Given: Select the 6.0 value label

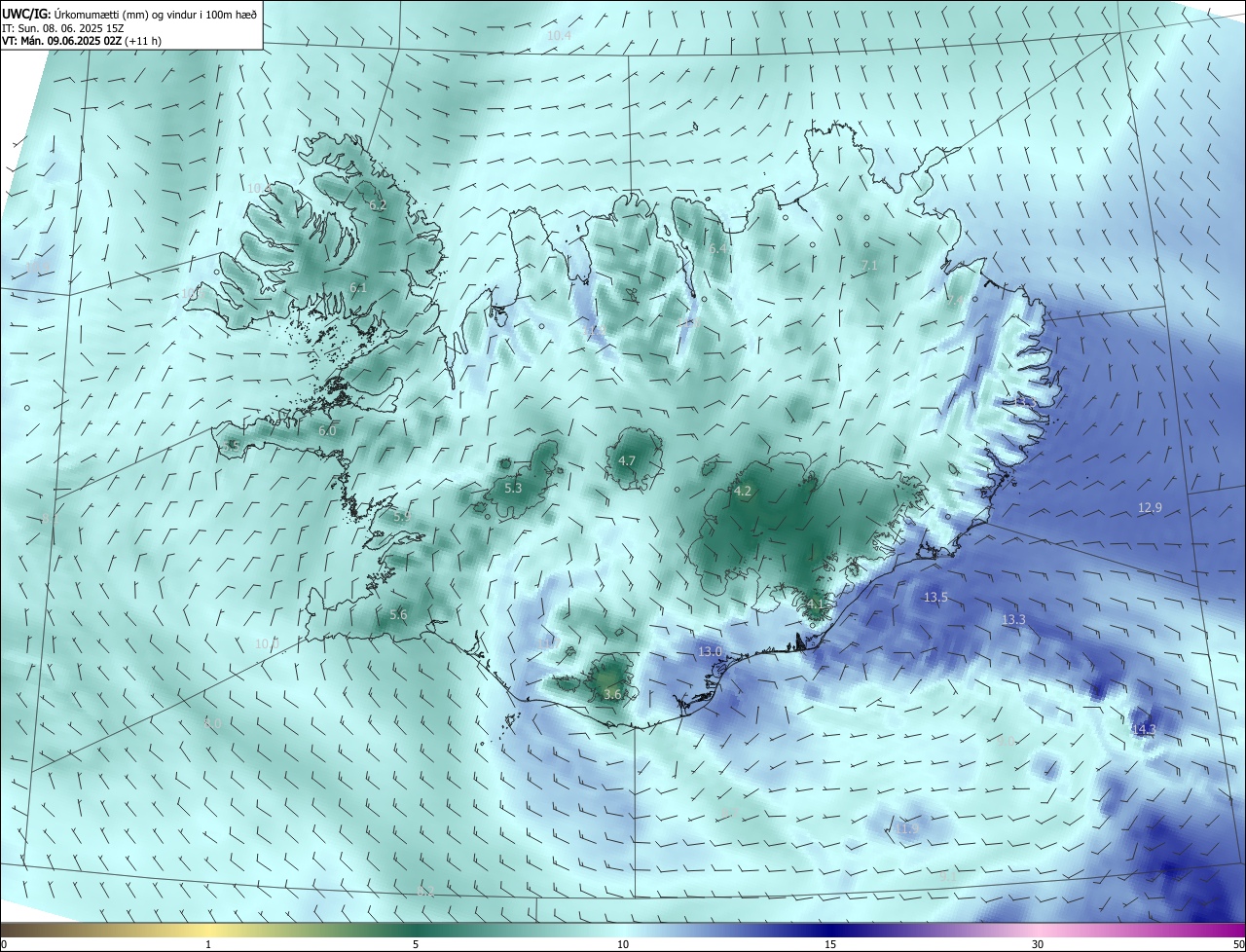Looking at the screenshot, I should point(327,430).
